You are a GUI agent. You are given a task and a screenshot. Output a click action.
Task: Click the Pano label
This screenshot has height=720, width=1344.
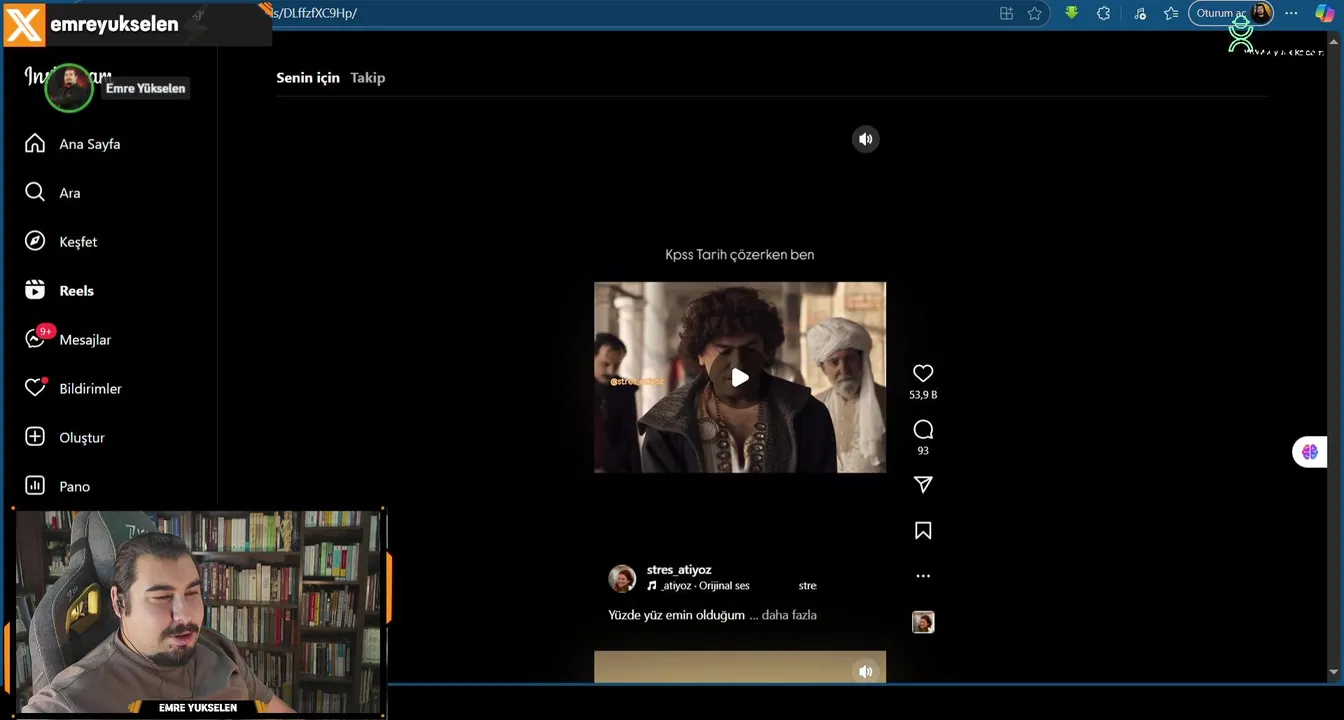74,487
